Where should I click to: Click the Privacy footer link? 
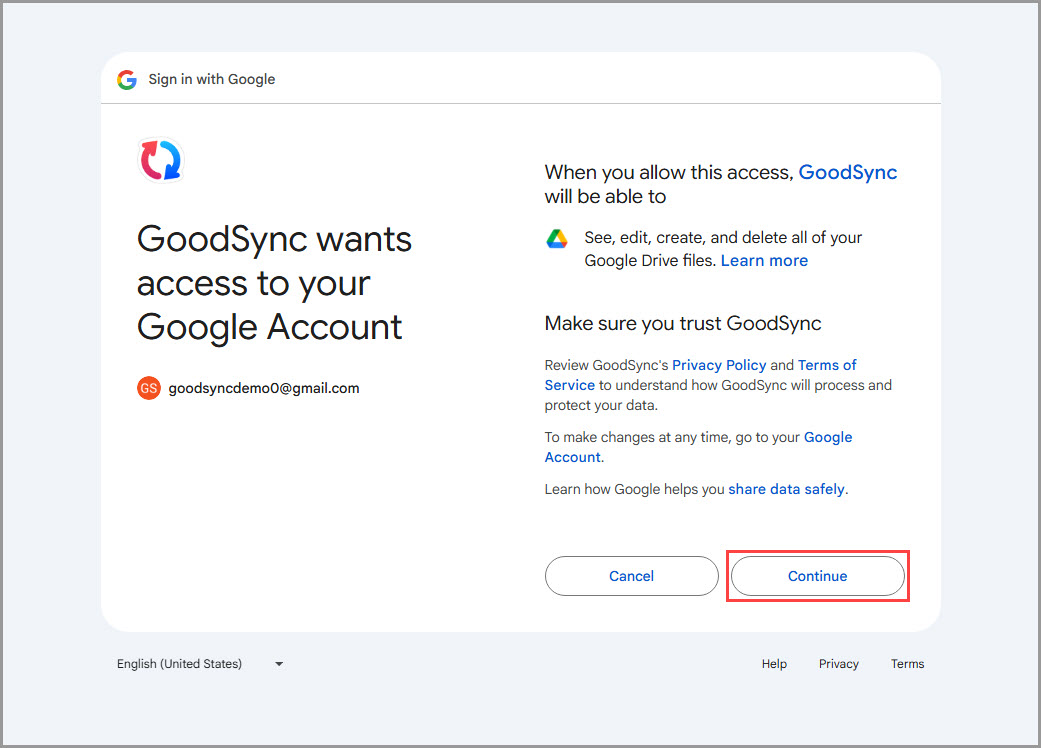coord(839,664)
